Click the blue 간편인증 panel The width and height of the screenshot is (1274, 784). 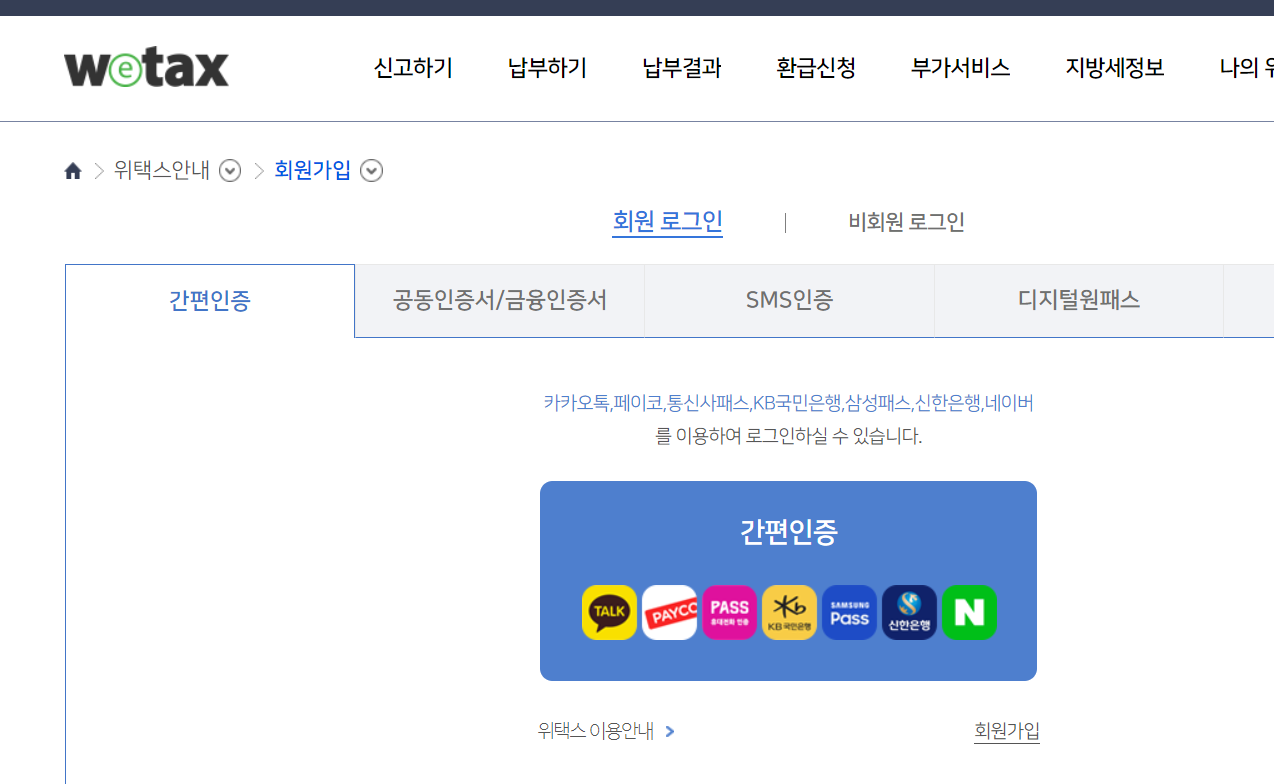click(788, 532)
